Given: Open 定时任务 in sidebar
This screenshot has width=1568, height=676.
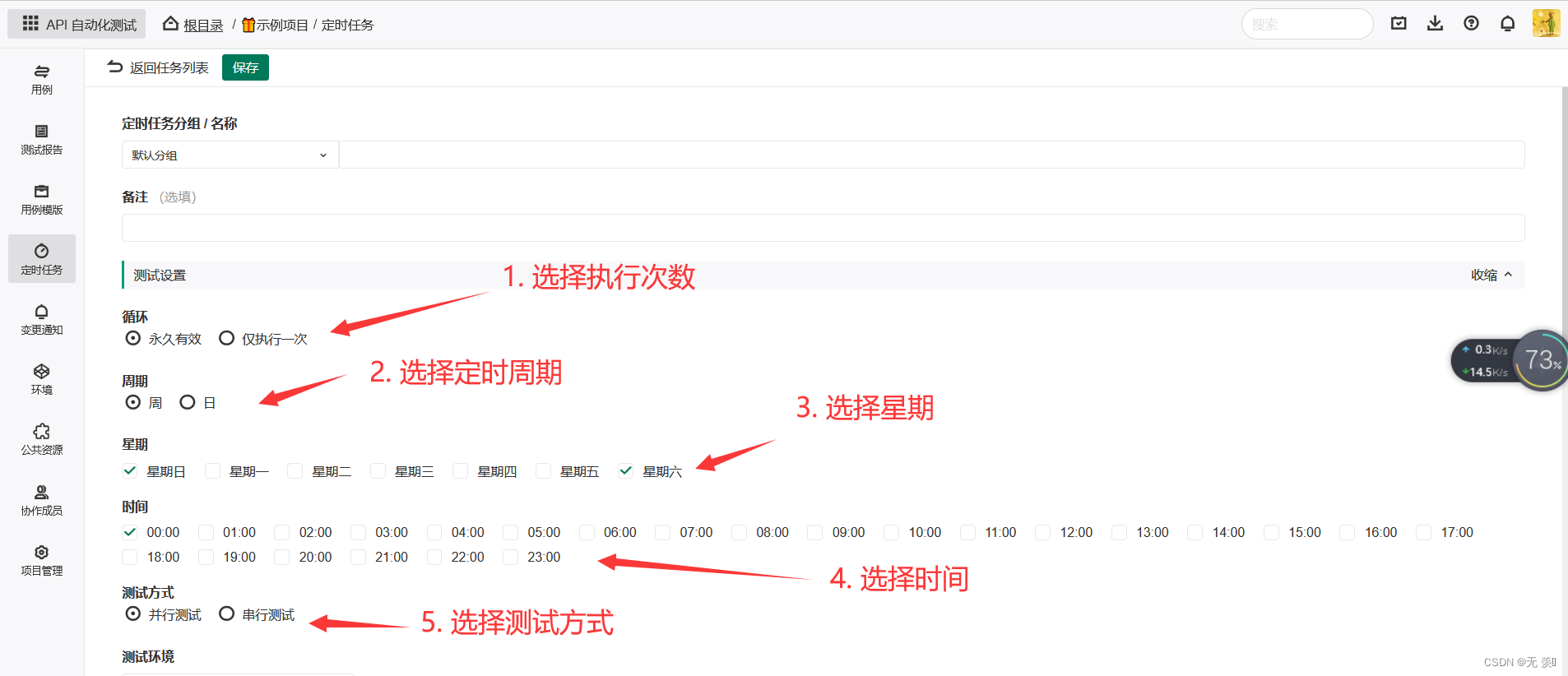Looking at the screenshot, I should point(42,259).
